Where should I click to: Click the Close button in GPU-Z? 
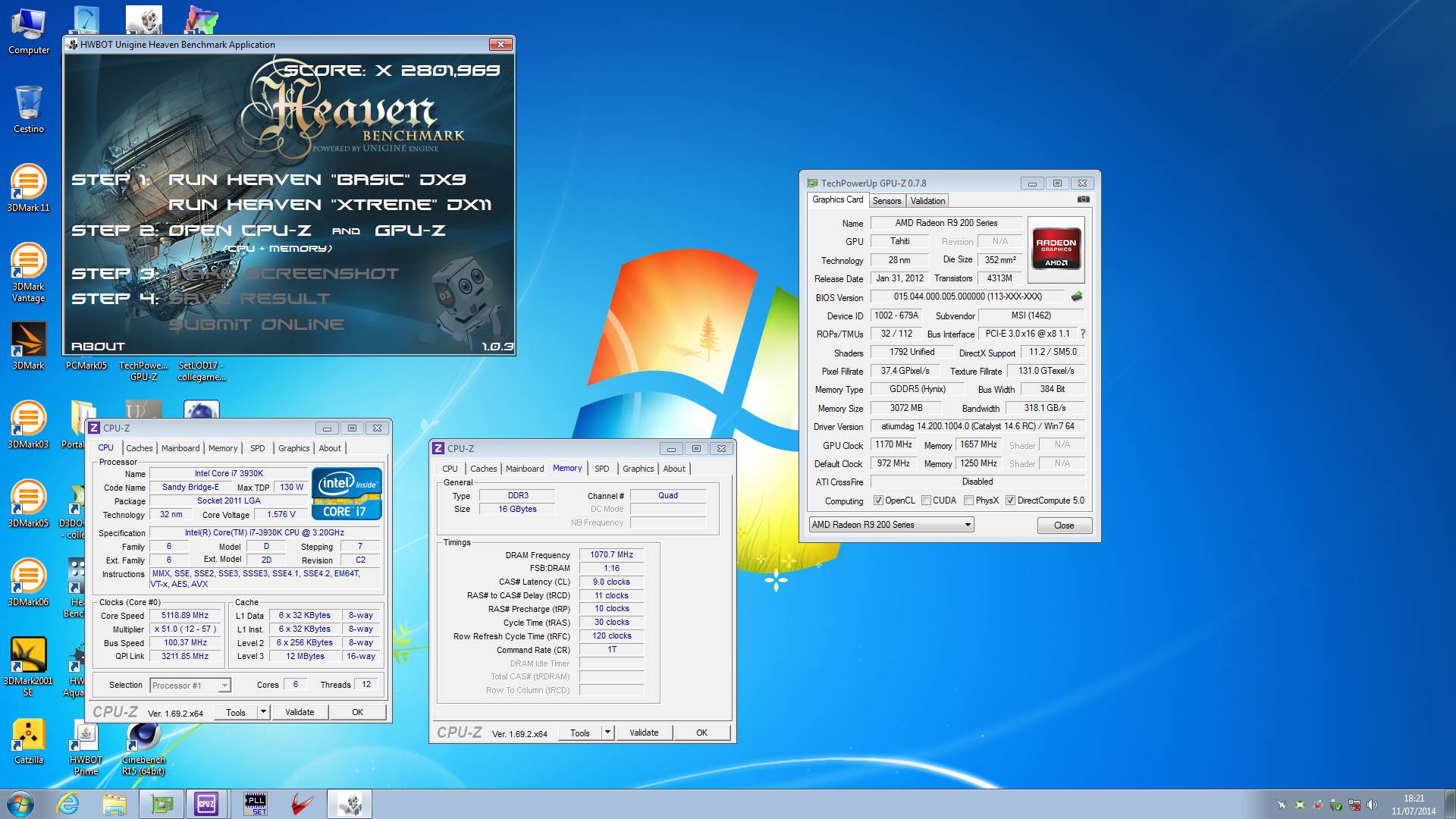(x=1064, y=526)
